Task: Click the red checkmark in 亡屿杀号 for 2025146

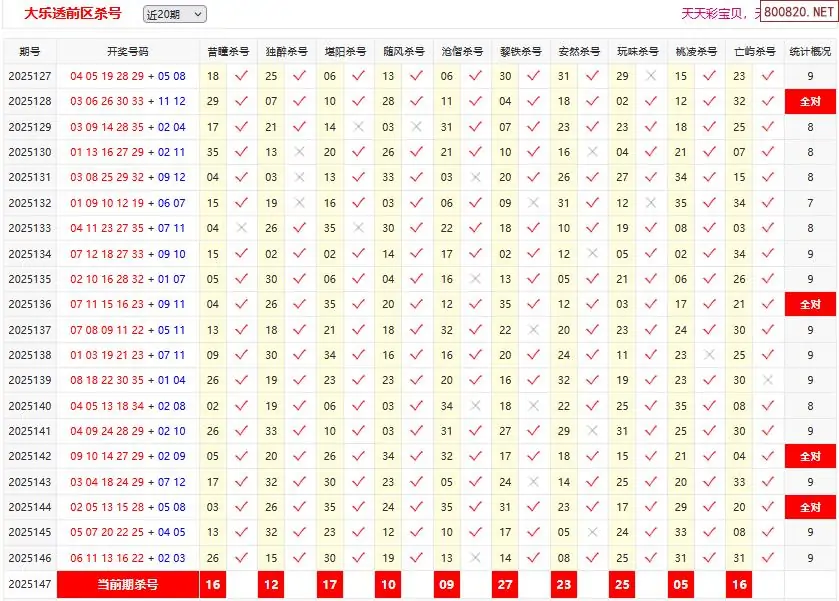Action: pos(768,559)
